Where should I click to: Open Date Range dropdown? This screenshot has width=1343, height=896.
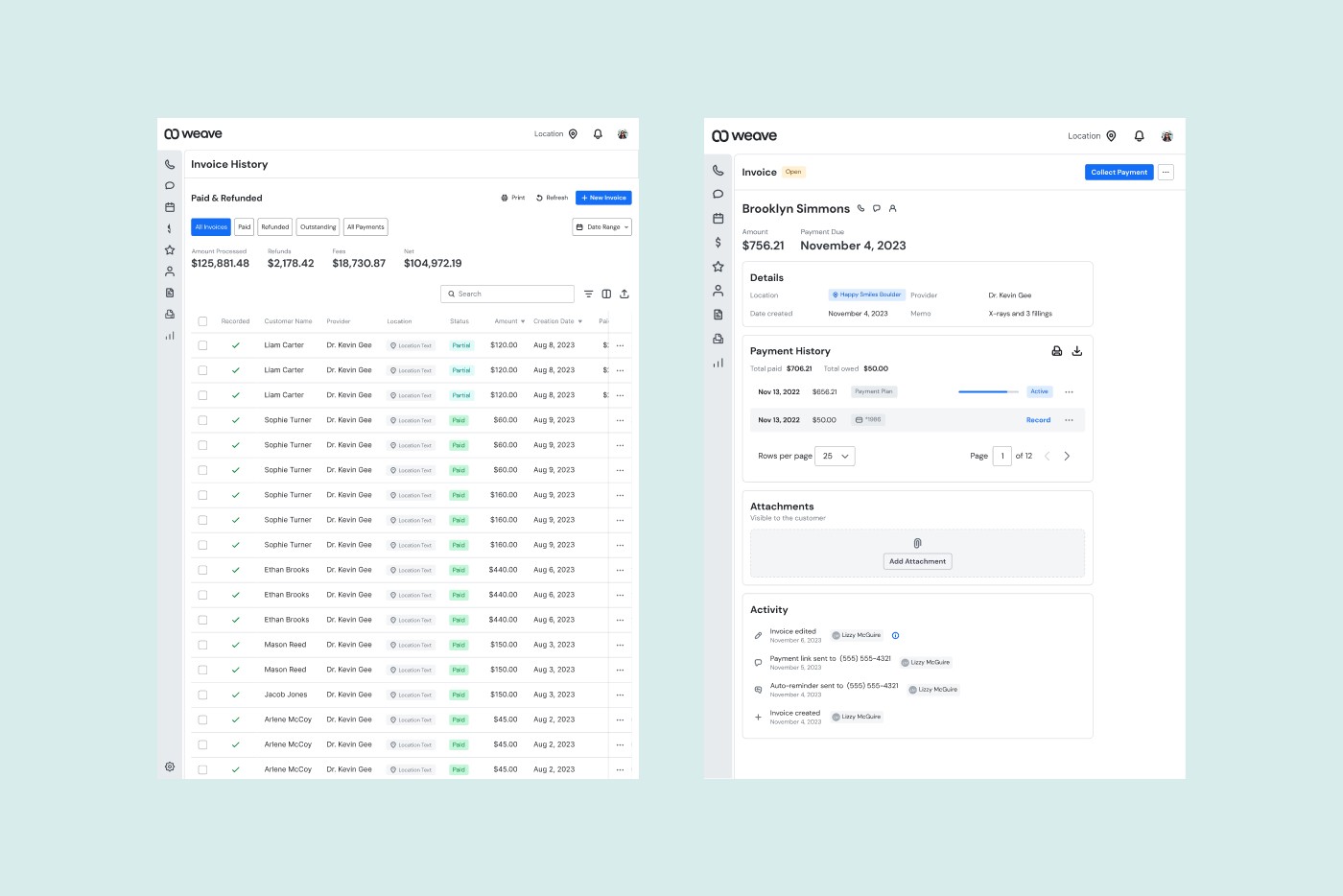[x=602, y=227]
